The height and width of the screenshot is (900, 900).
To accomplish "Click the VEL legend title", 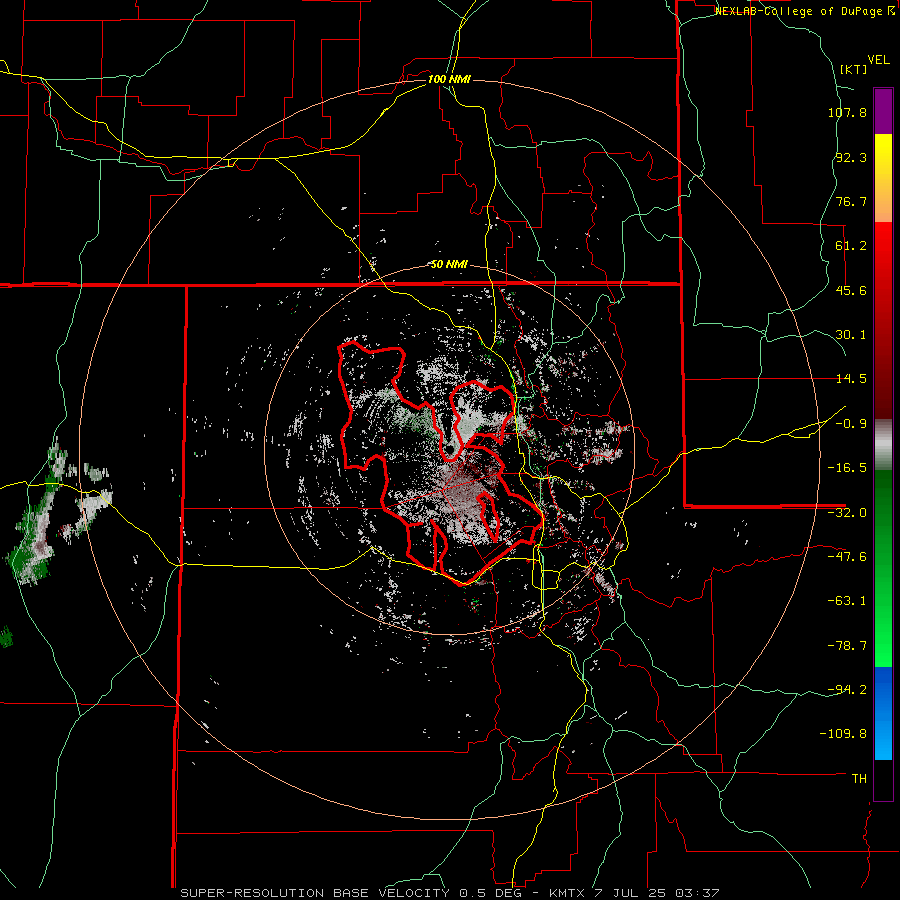I will coord(878,60).
